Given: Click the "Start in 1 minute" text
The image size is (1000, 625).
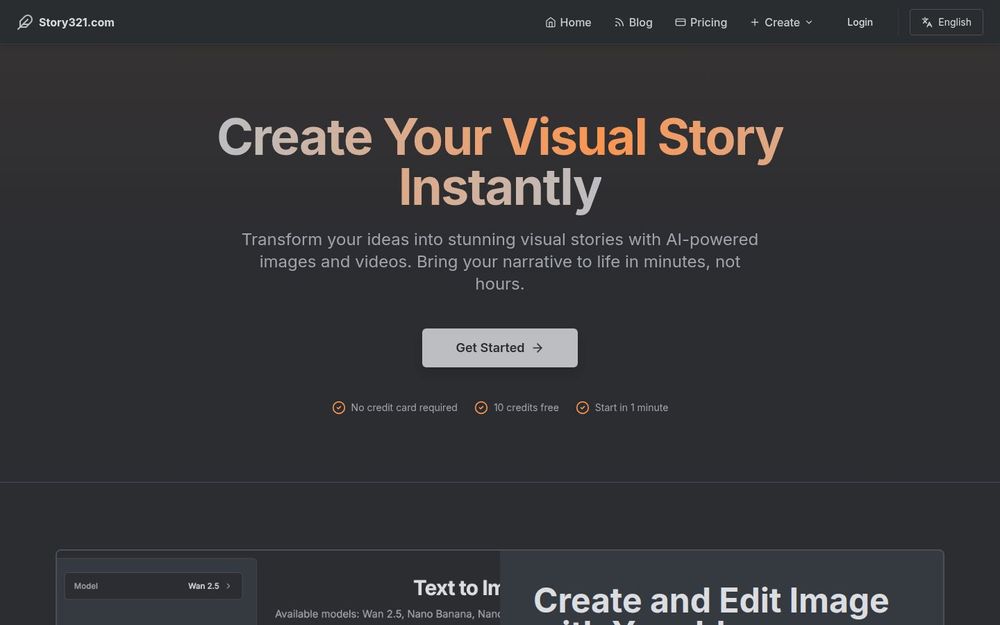Looking at the screenshot, I should 631,408.
